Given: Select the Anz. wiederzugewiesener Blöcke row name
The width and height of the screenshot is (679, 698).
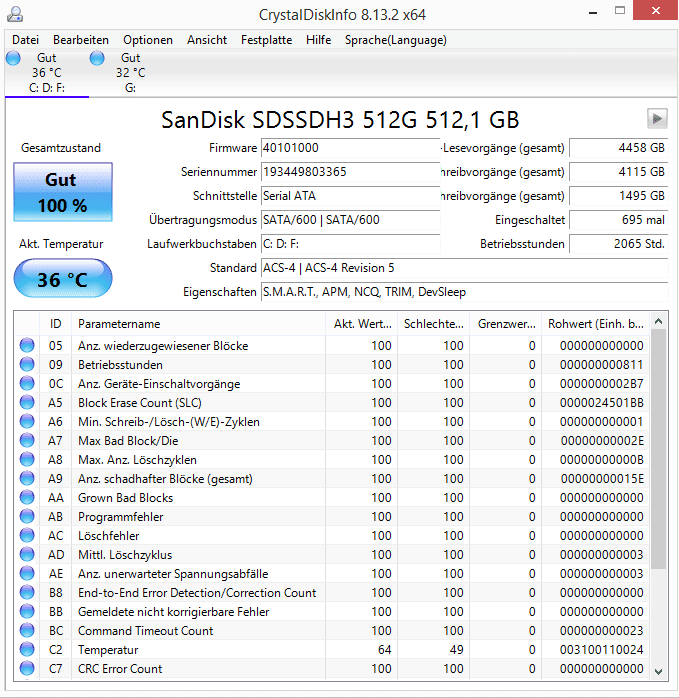Looking at the screenshot, I should (163, 345).
